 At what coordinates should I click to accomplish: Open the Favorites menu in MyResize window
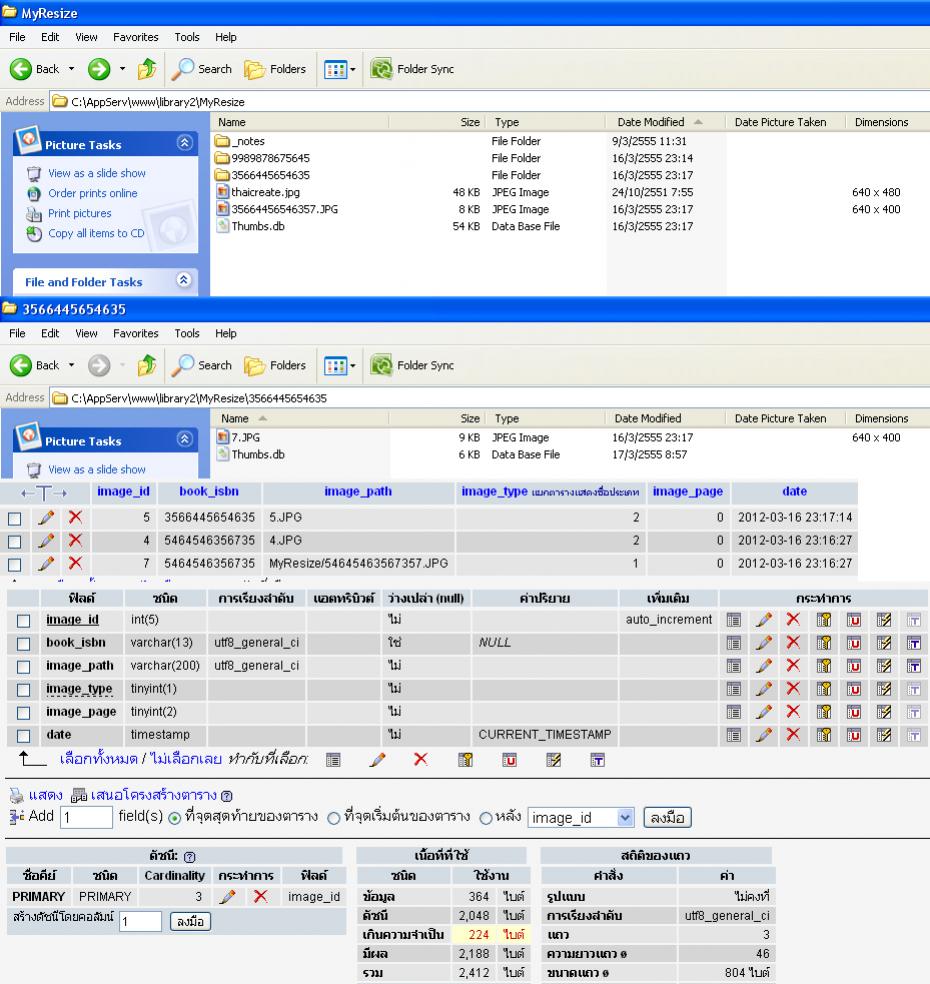click(134, 37)
